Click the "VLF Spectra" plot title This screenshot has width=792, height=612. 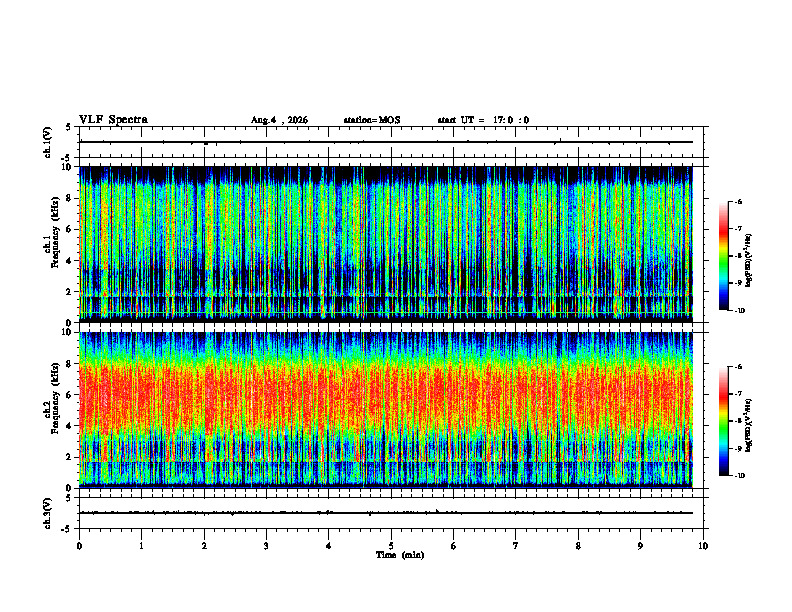point(113,120)
